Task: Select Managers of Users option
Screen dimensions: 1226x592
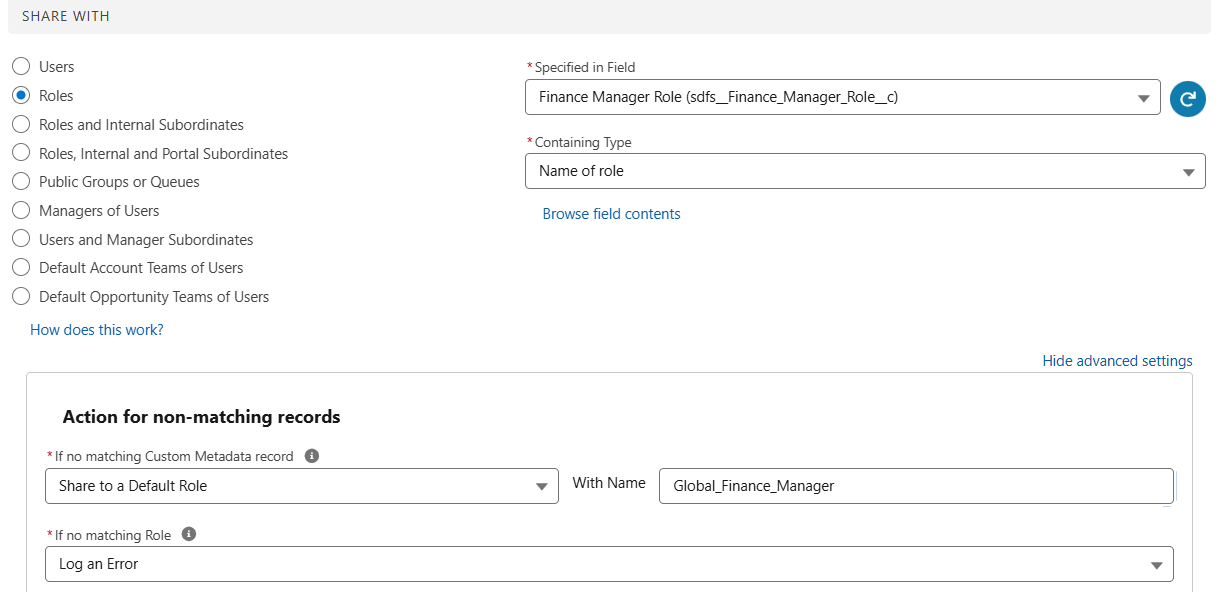Action: click(21, 210)
